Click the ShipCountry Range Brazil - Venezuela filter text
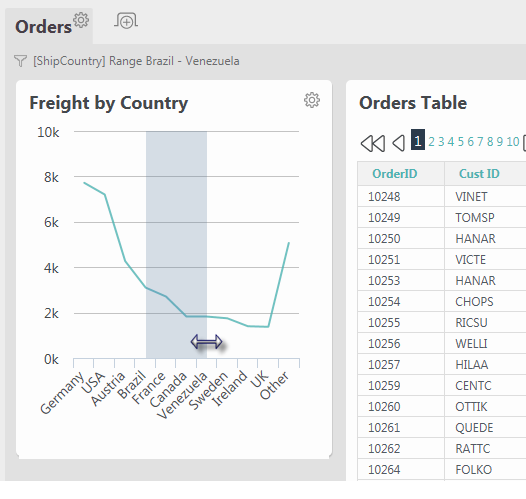The image size is (526, 499). (136, 61)
